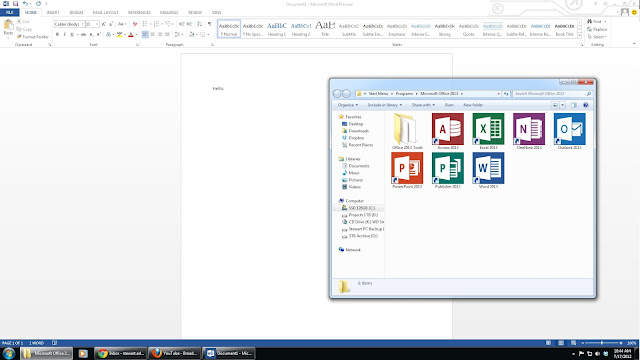The image size is (640, 360).
Task: Click the Justify alignment icon
Action: point(167,35)
